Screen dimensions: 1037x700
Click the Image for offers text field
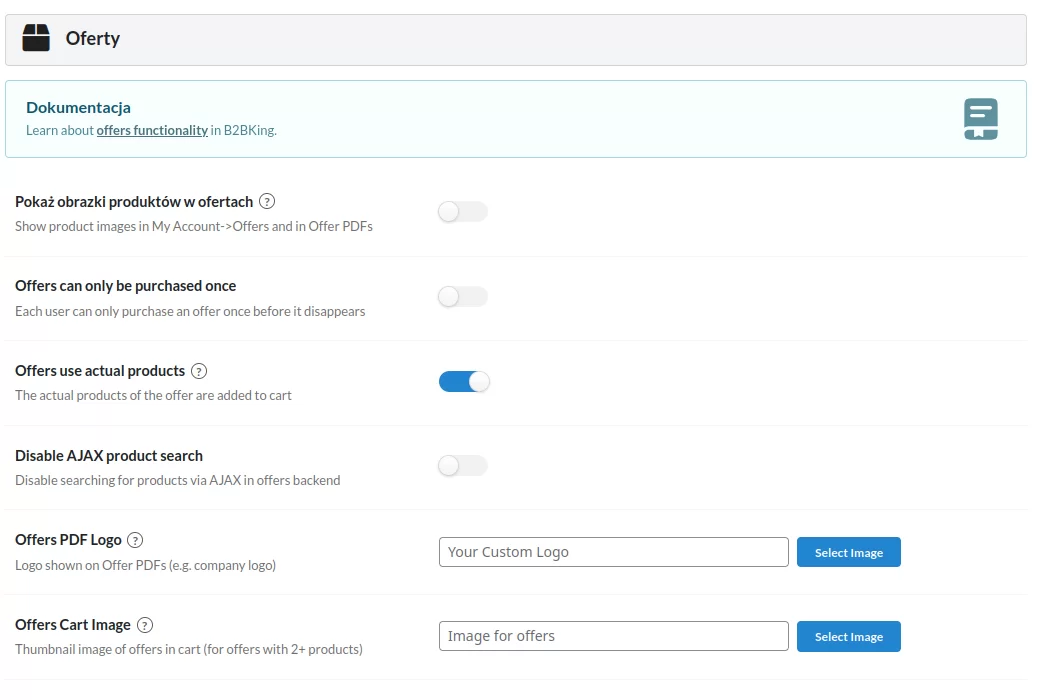(x=613, y=636)
